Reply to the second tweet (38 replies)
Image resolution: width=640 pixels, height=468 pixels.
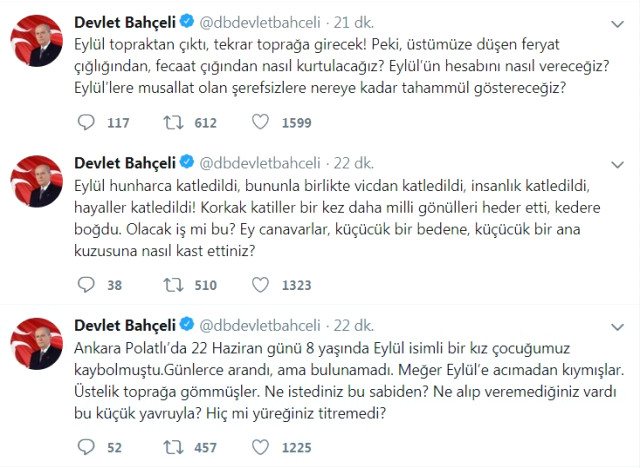point(87,284)
